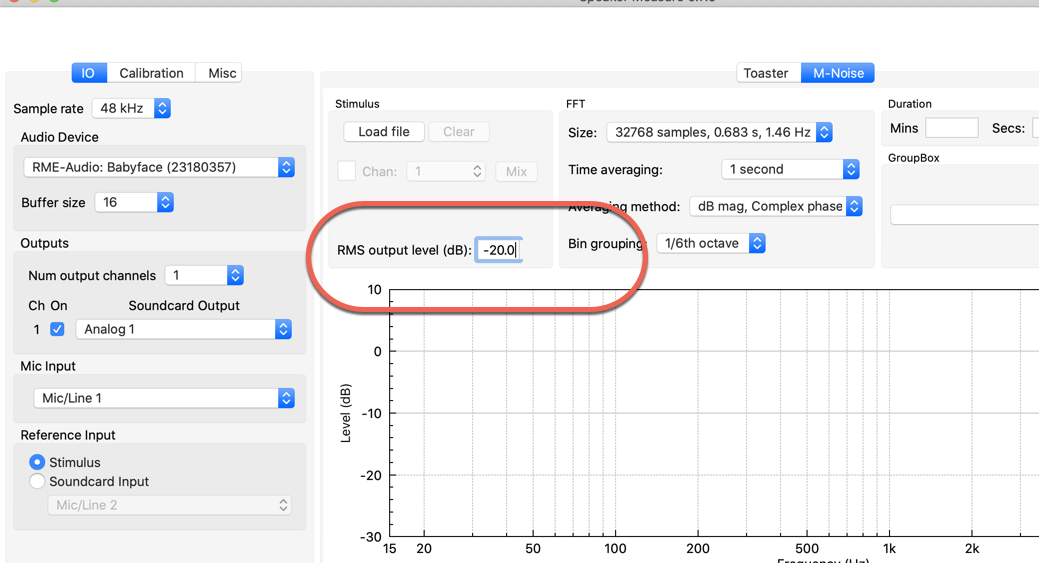
Task: Select the Soundcard Input radio button
Action: (x=38, y=481)
